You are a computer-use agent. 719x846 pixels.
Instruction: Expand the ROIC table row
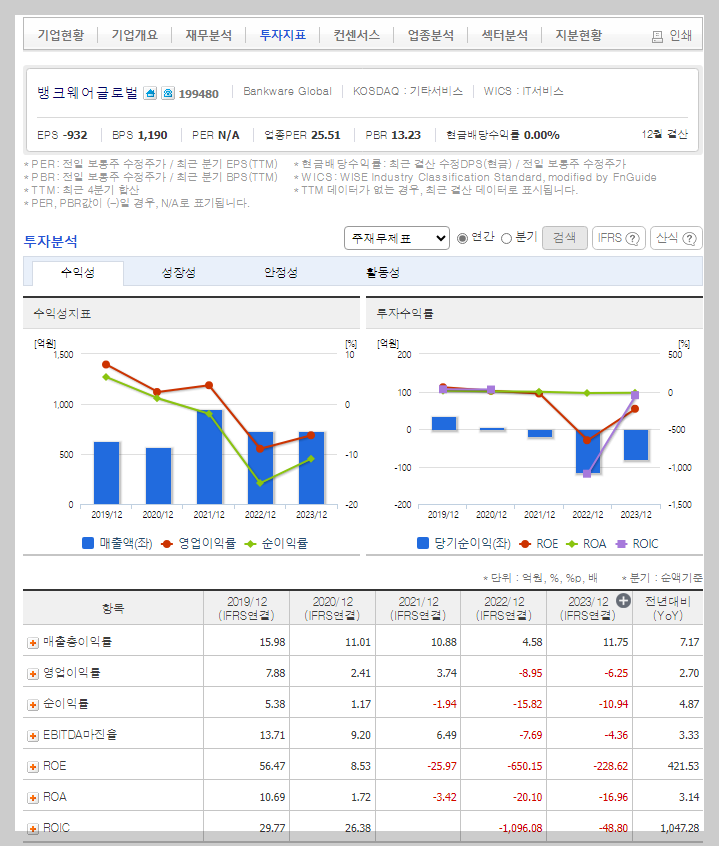coord(33,829)
